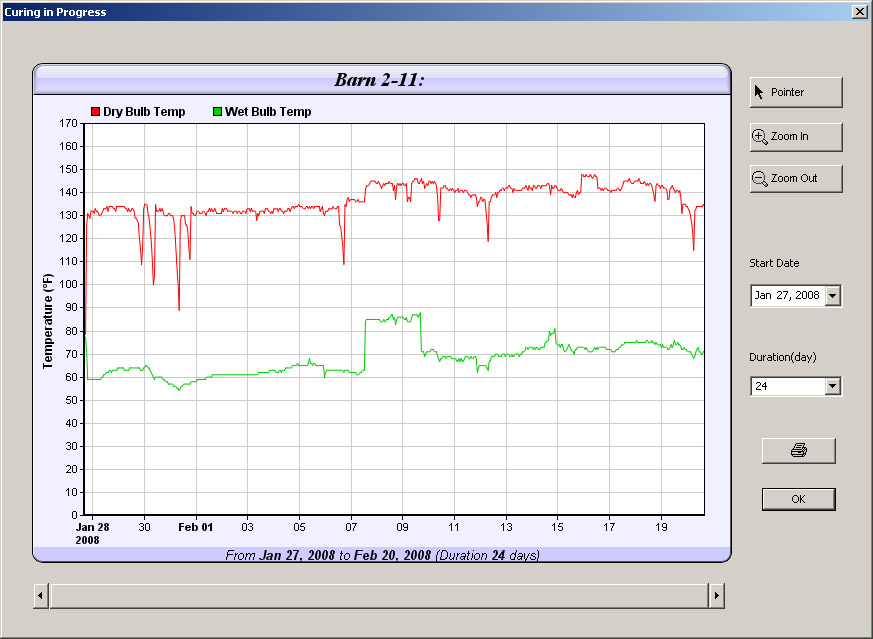
Task: Click the Zoom In magnifier button
Action: (796, 136)
